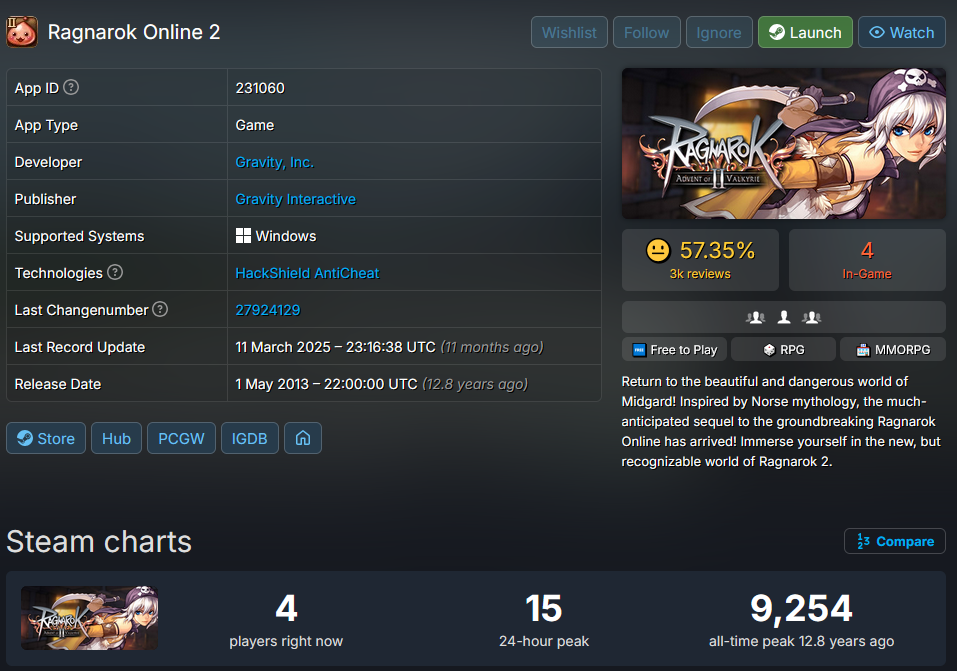Viewport: 957px width, 671px height.
Task: Open publisher Gravity Interactive link
Action: point(295,199)
